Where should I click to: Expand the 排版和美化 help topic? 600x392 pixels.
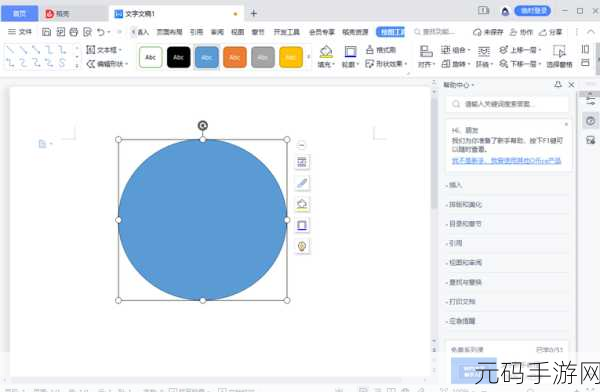507,204
